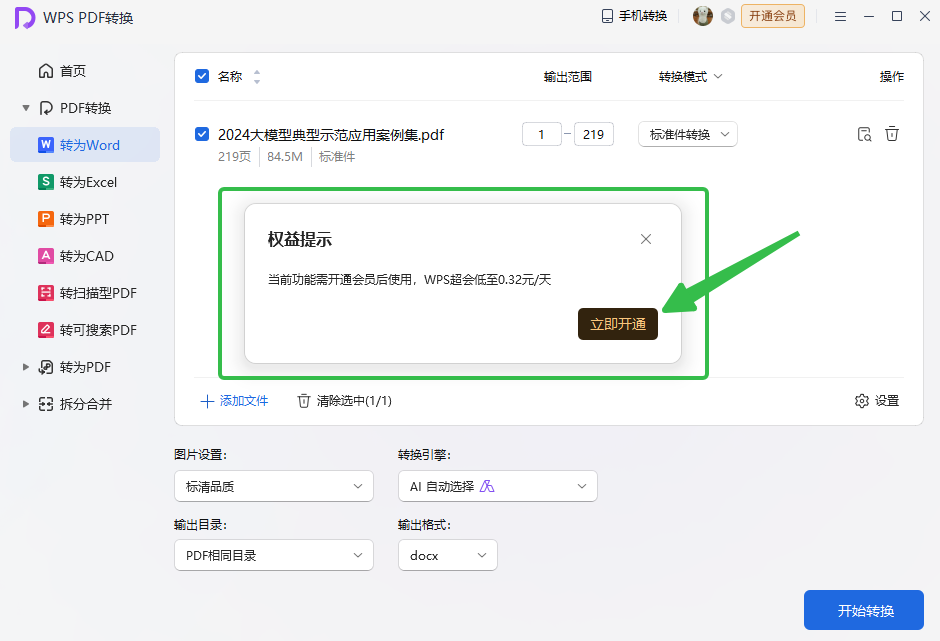Click the 219页 page count text
This screenshot has width=940, height=641.
[x=234, y=157]
